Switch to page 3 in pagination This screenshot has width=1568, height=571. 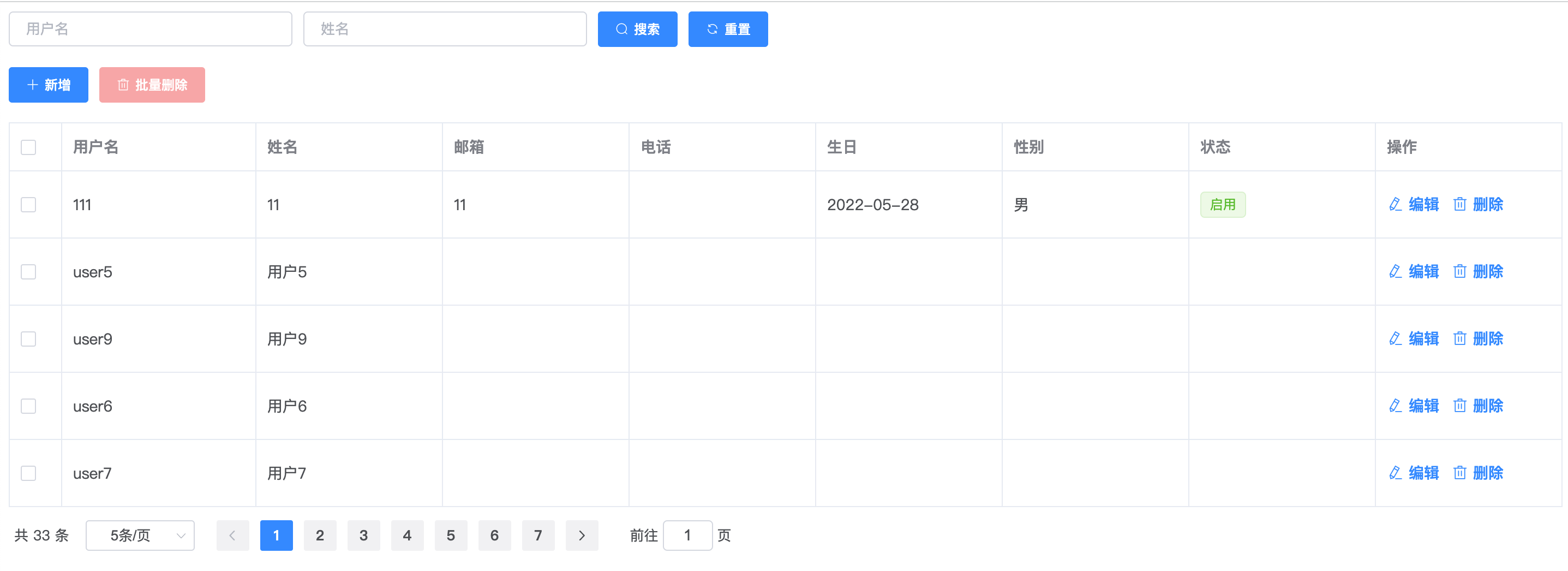click(x=363, y=536)
